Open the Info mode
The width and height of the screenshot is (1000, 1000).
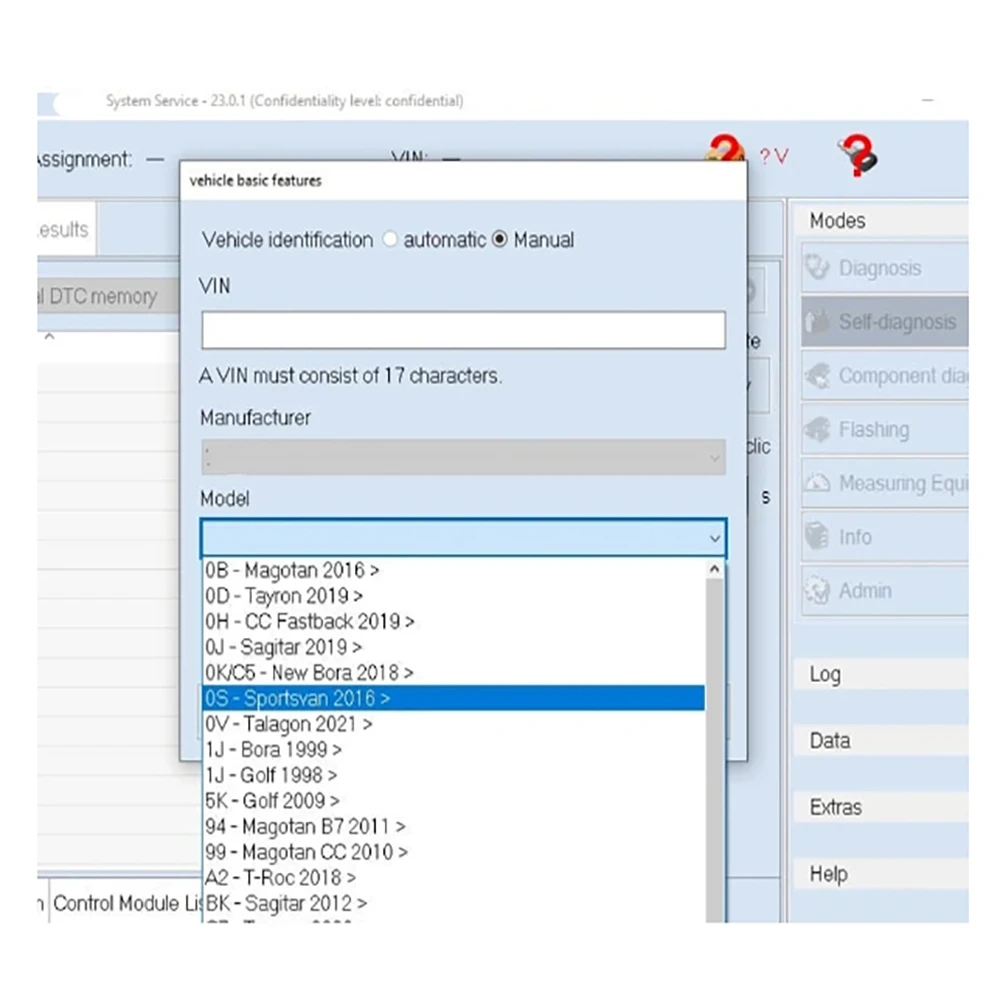[x=885, y=537]
